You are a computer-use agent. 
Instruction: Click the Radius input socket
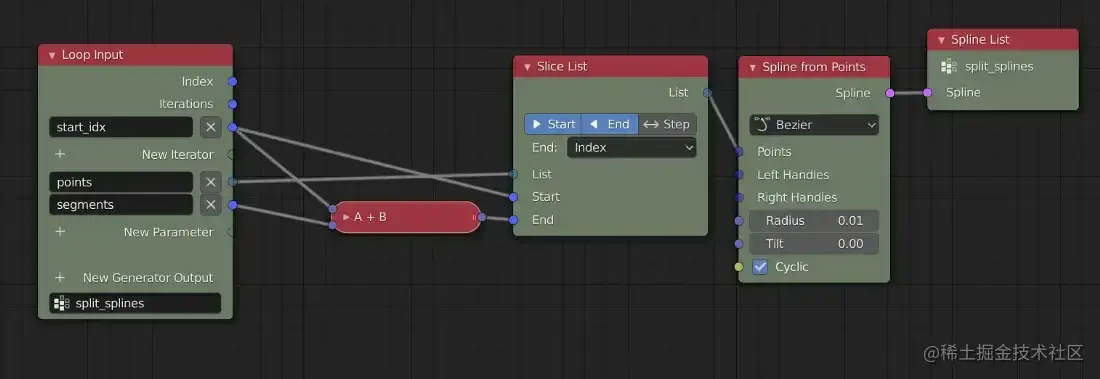[x=739, y=220]
